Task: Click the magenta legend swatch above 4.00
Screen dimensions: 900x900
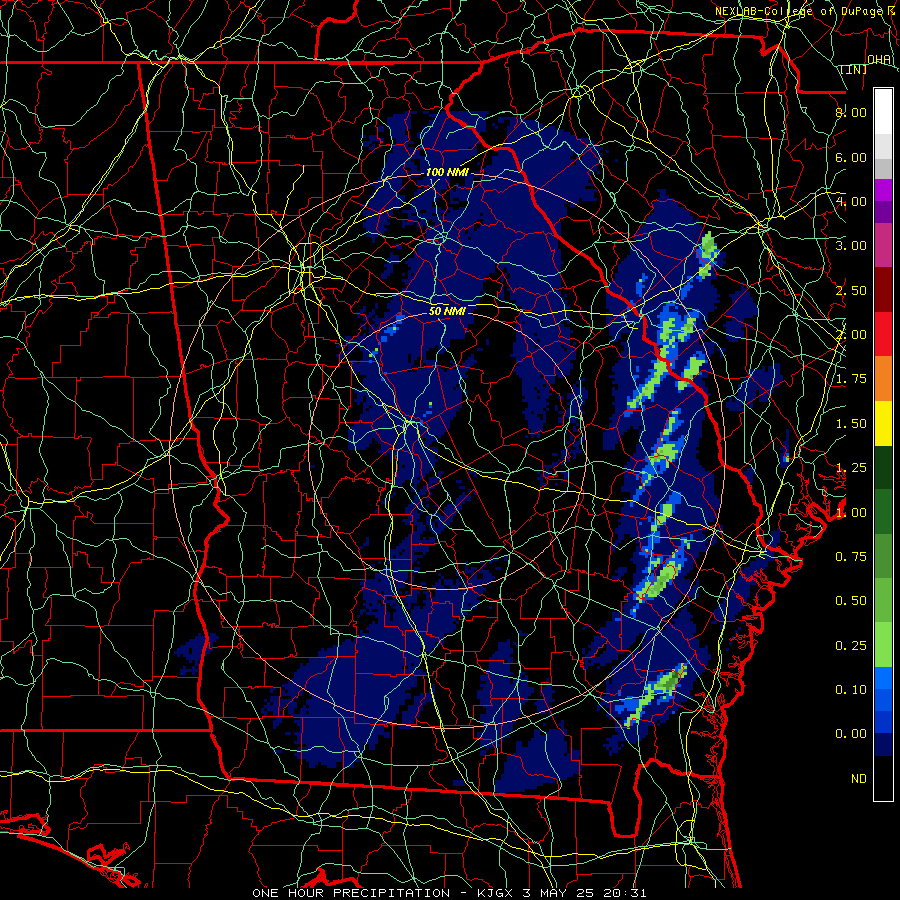Action: pyautogui.click(x=883, y=190)
